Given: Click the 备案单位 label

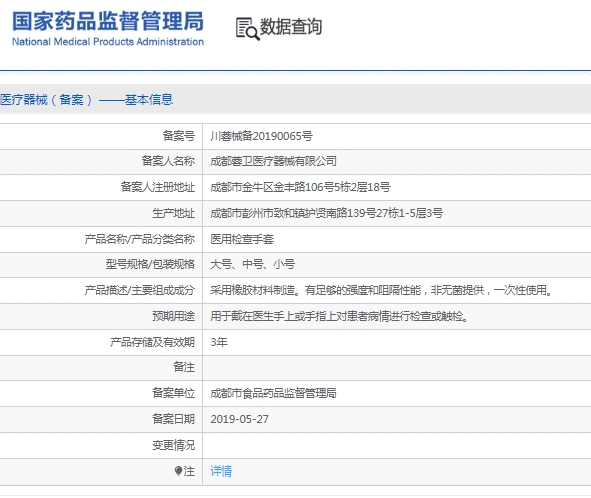Looking at the screenshot, I should tap(173, 394).
